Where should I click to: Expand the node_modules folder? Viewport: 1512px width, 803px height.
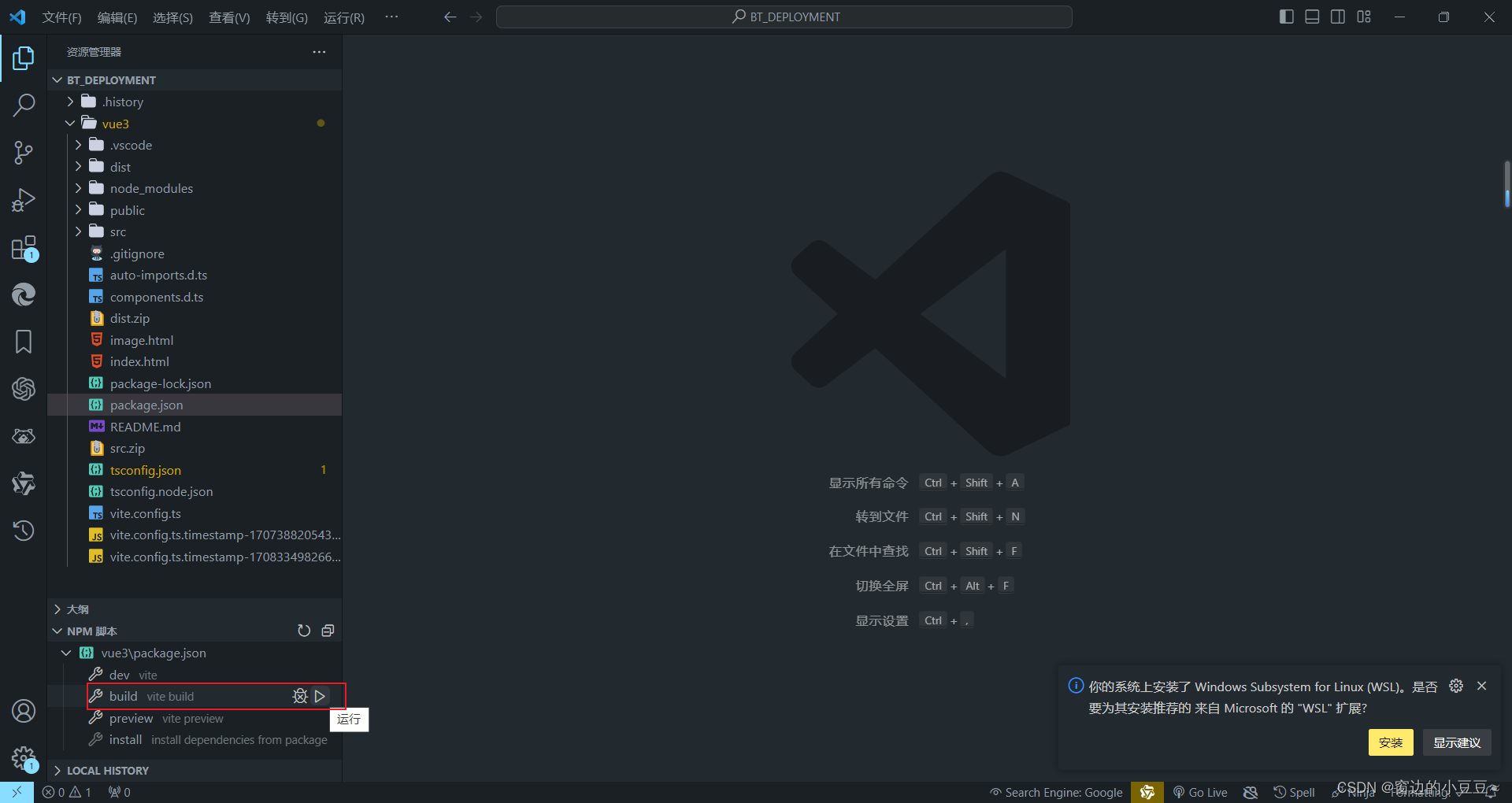(x=78, y=188)
